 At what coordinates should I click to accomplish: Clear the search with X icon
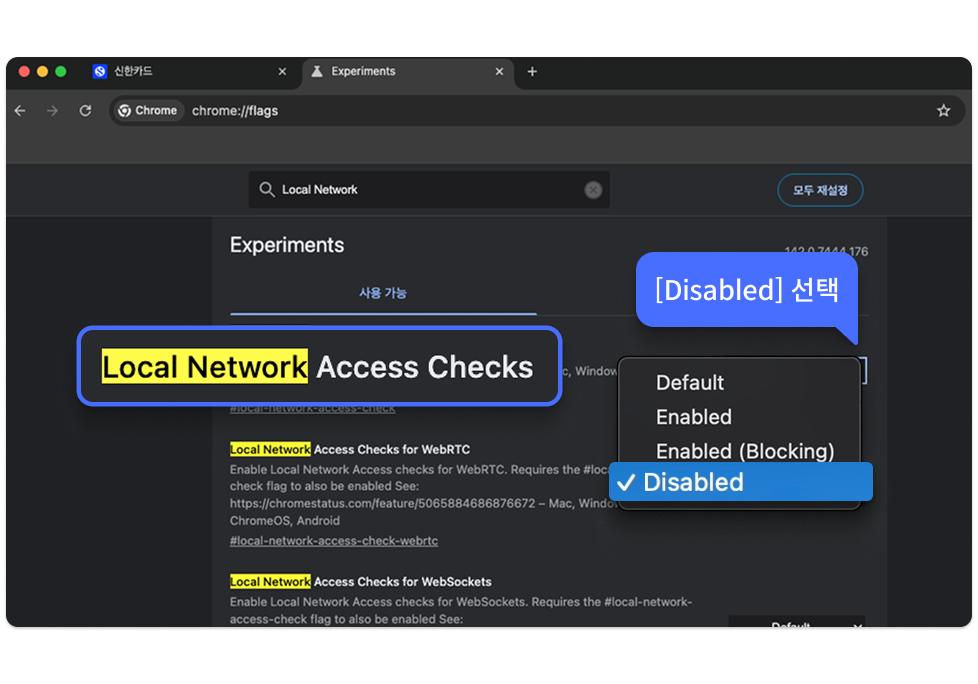pyautogui.click(x=593, y=190)
